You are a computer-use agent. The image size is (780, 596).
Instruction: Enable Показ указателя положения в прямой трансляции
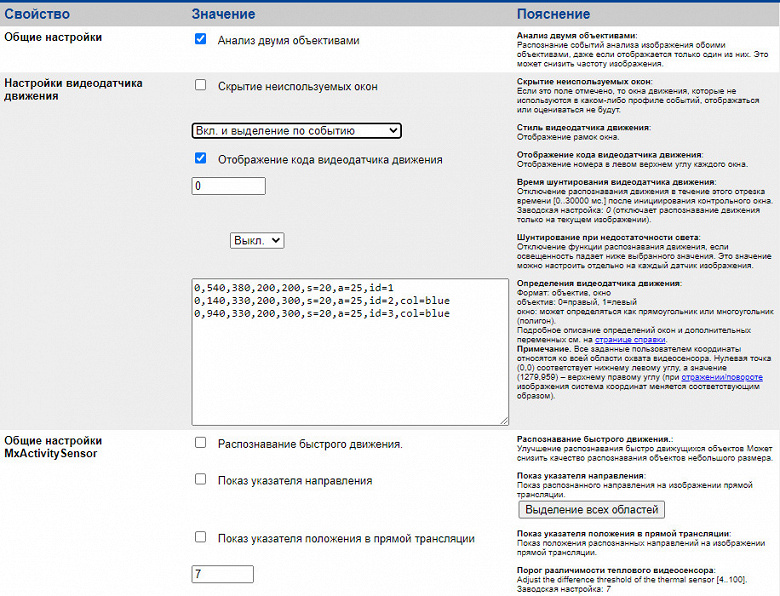pyautogui.click(x=200, y=537)
